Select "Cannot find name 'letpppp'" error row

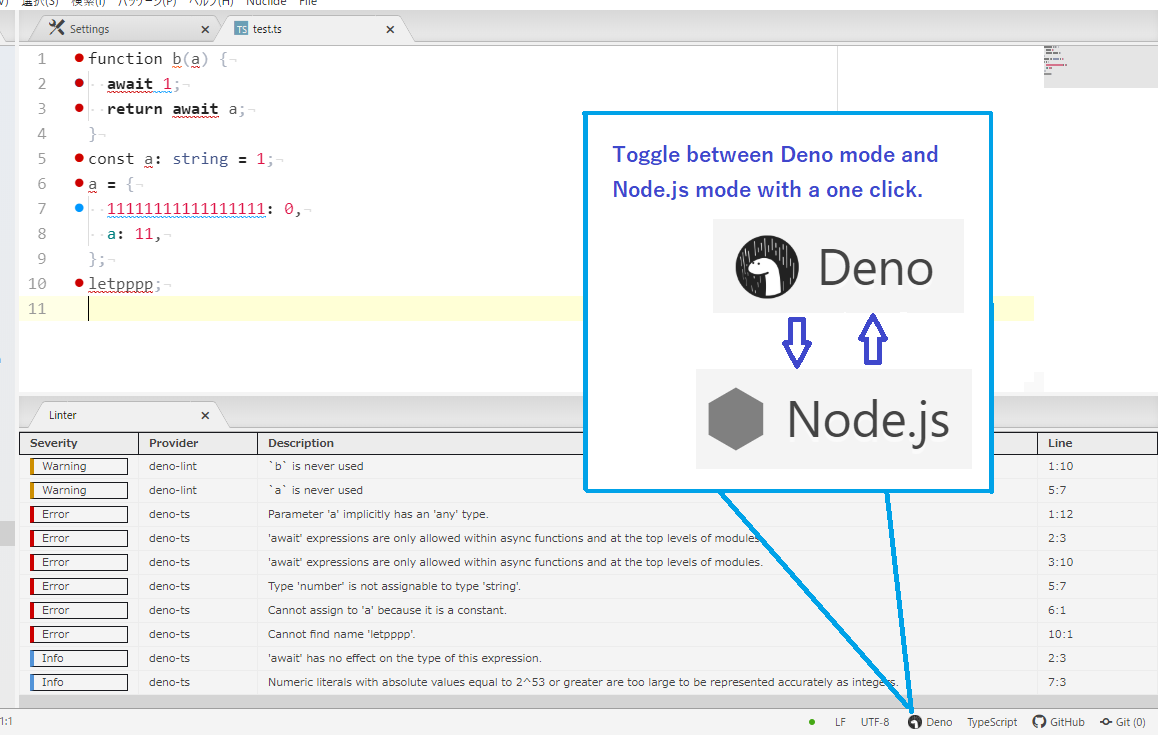point(588,635)
